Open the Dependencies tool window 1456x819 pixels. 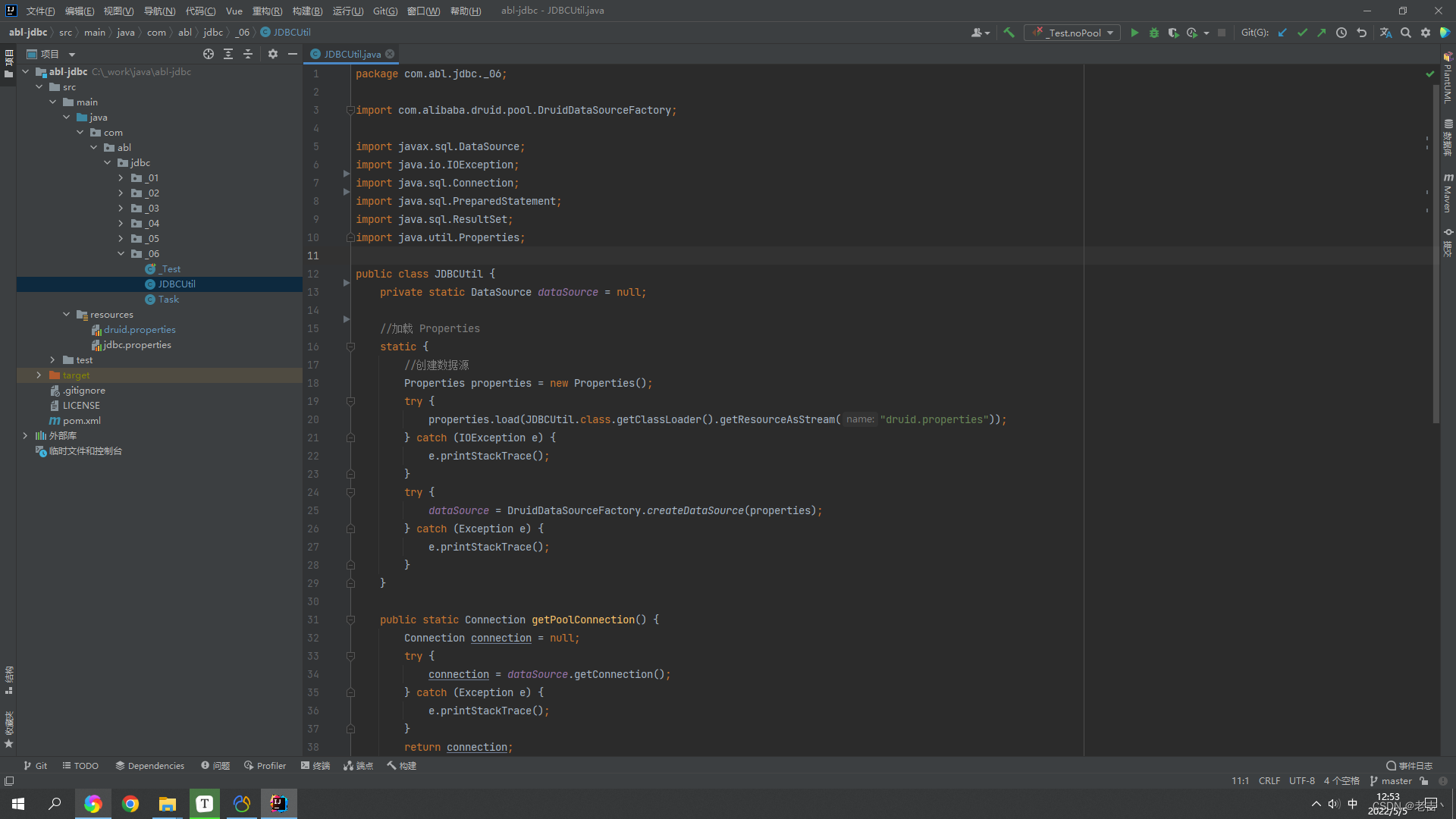click(x=149, y=765)
